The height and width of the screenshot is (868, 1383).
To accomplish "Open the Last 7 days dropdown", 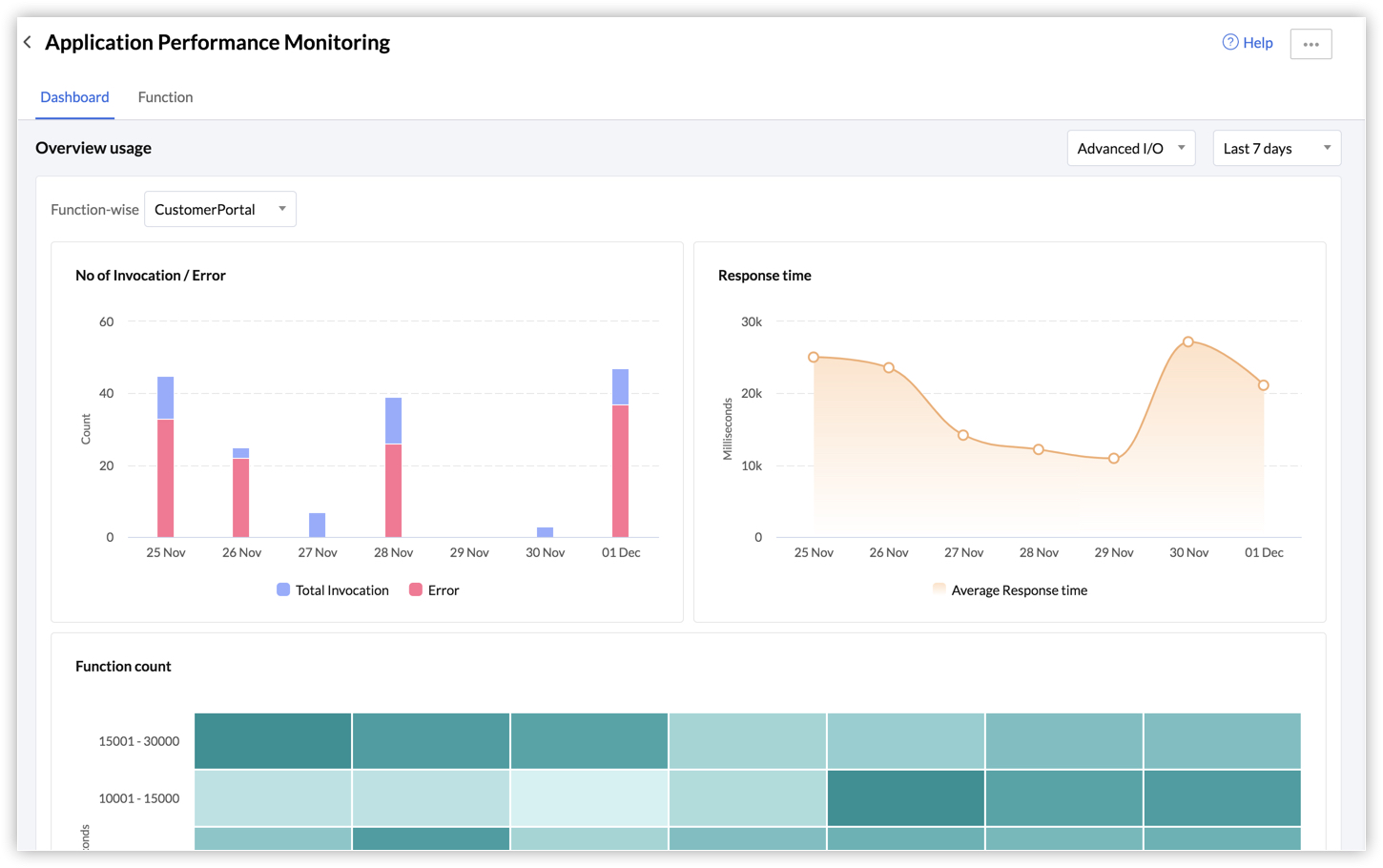I will point(1277,148).
